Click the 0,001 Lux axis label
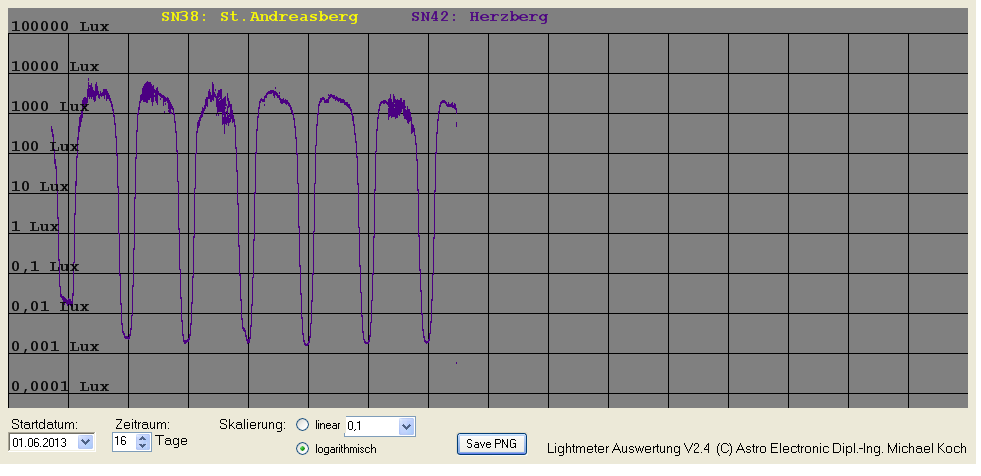Image resolution: width=981 pixels, height=476 pixels. click(55, 347)
